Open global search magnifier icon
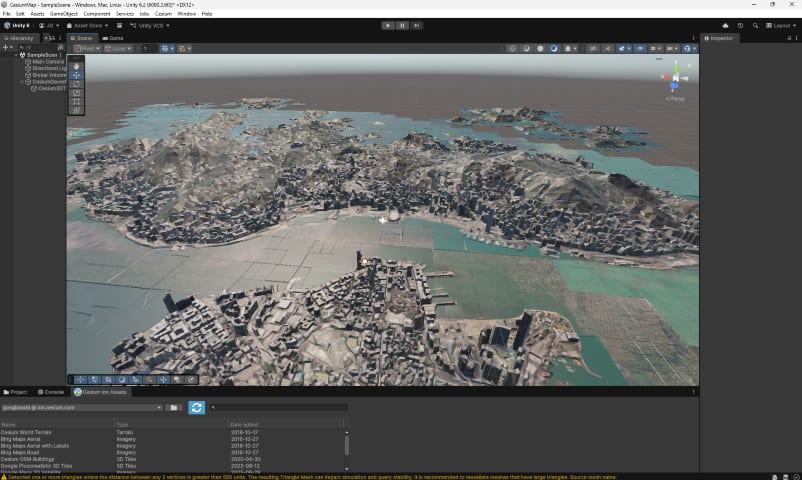The width and height of the screenshot is (802, 480). point(755,26)
